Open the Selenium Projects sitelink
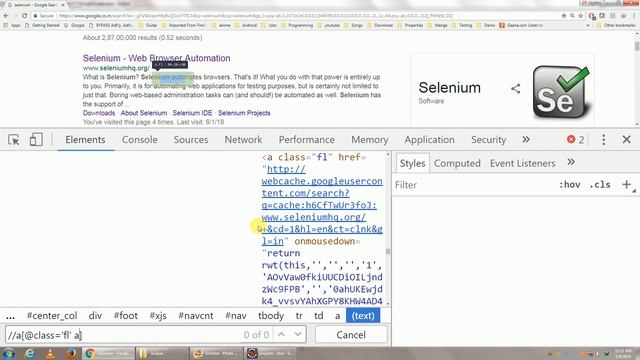Image resolution: width=640 pixels, height=360 pixels. point(244,113)
